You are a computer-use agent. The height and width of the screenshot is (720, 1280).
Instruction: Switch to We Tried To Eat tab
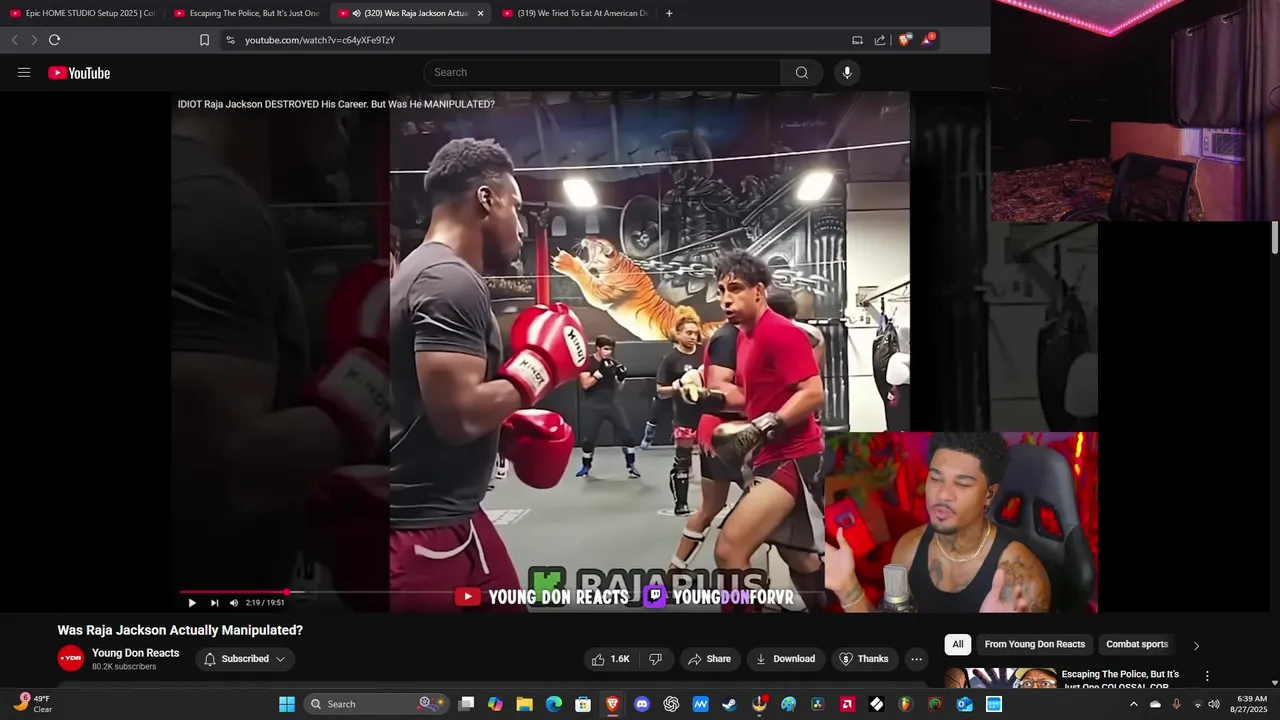coord(575,13)
